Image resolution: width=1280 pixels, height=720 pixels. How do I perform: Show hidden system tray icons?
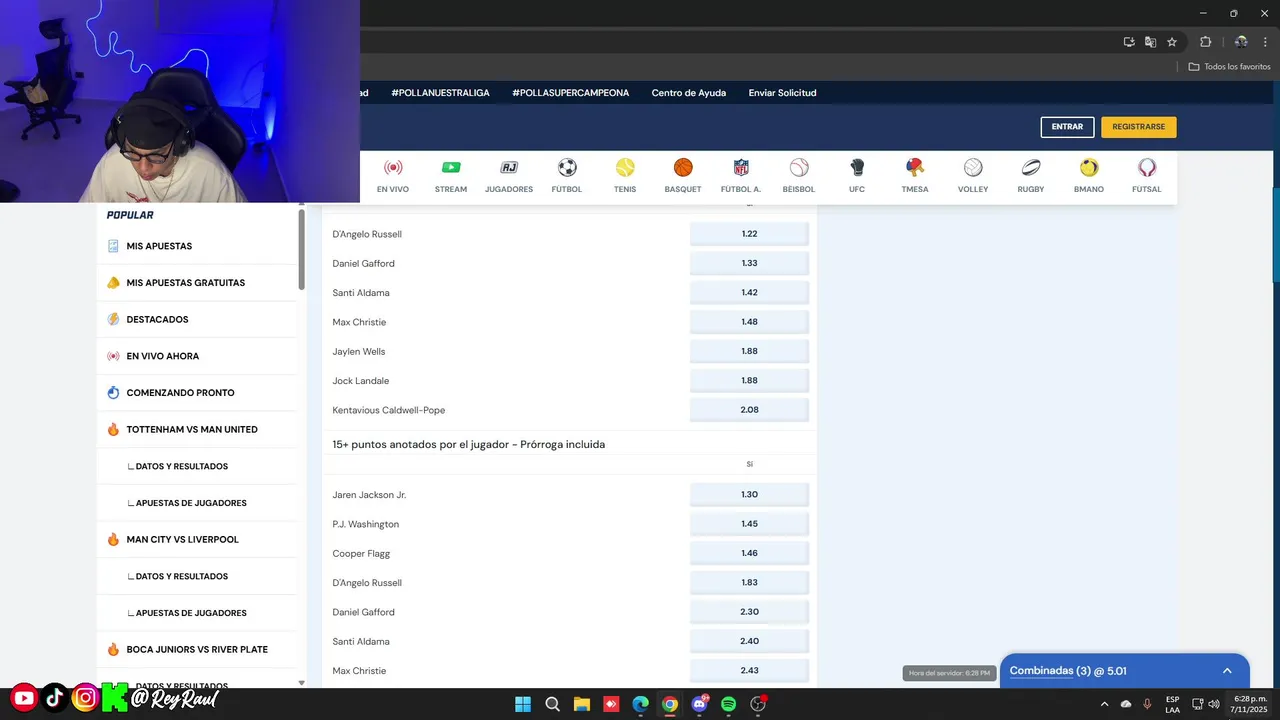coord(1104,704)
